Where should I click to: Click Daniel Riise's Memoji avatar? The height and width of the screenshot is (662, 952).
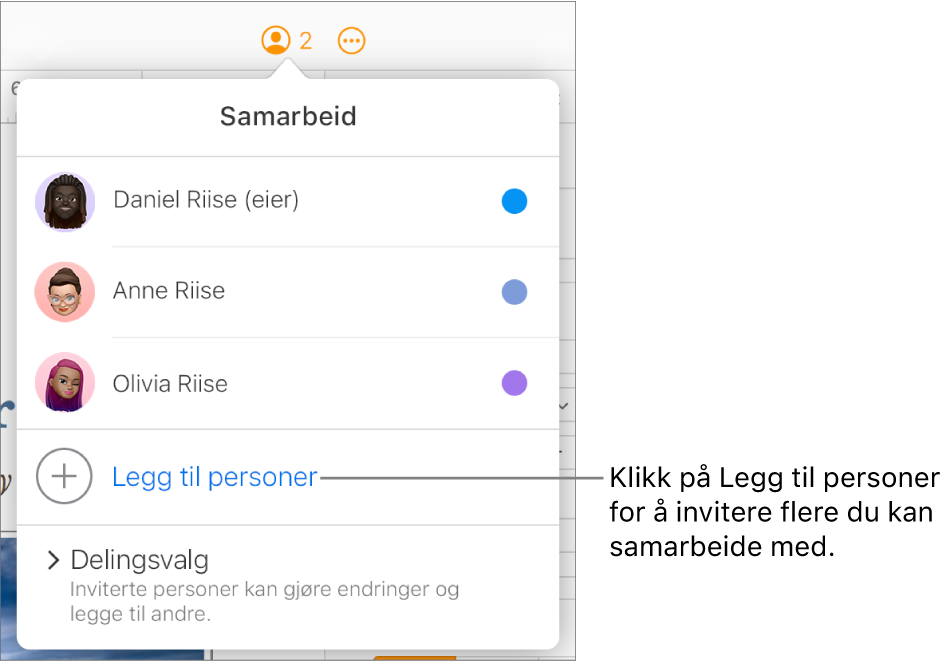(x=64, y=201)
